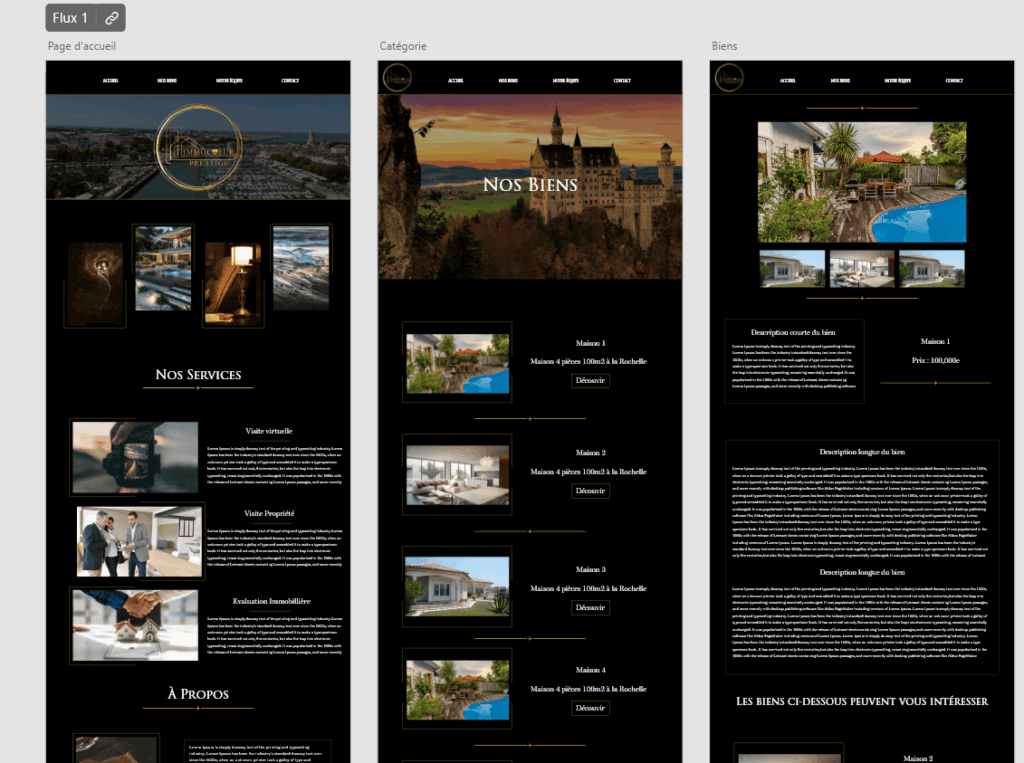Click the Découvrir button for Maison 4
This screenshot has height=763, width=1024.
[590, 708]
